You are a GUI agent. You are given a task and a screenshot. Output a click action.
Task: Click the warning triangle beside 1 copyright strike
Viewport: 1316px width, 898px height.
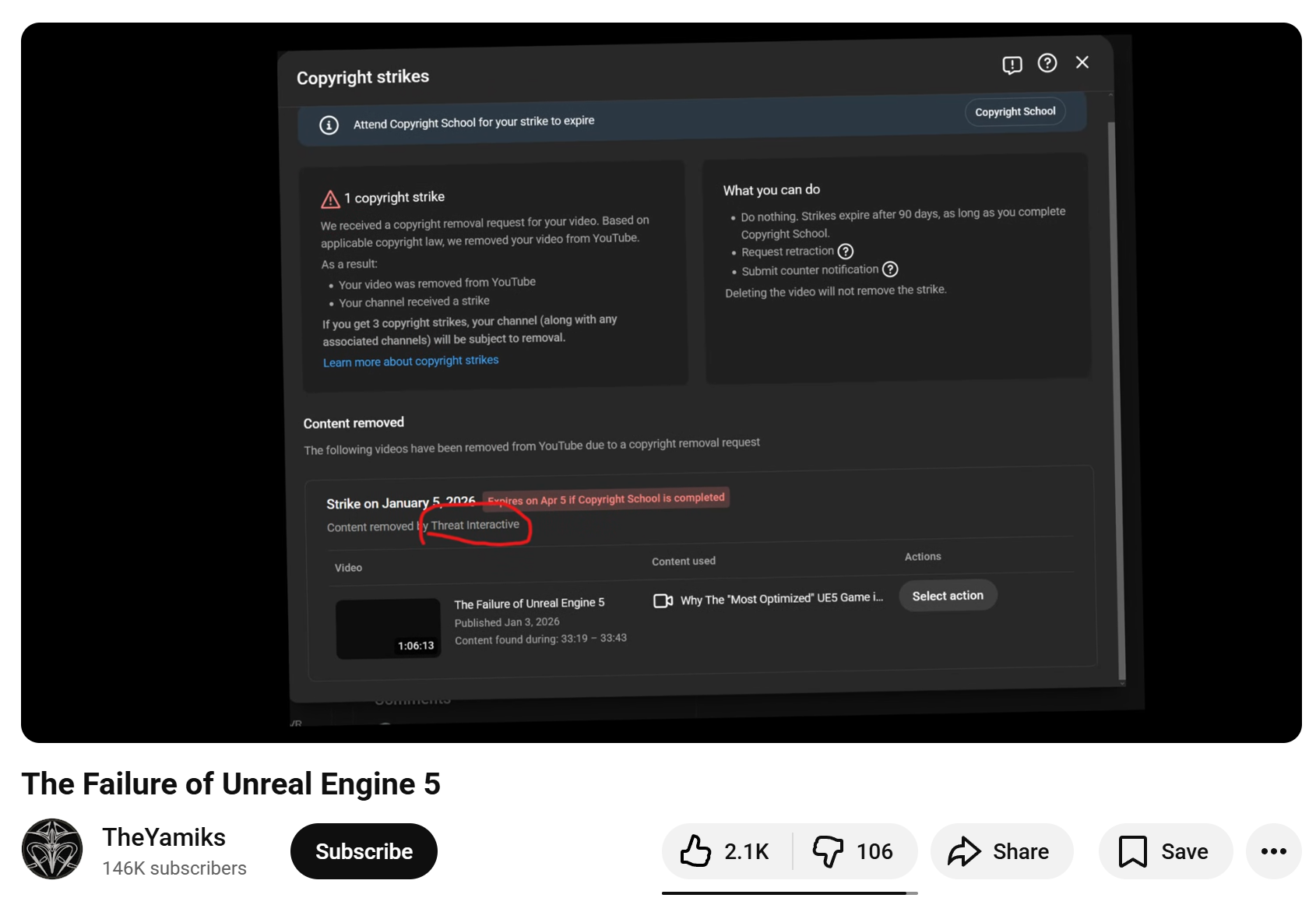click(330, 199)
